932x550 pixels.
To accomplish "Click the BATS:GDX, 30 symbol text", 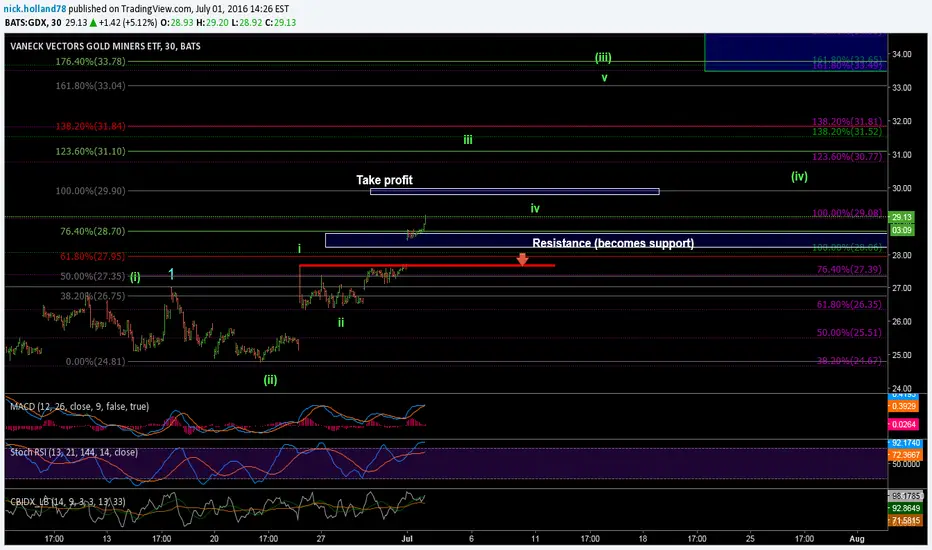I will (33, 23).
